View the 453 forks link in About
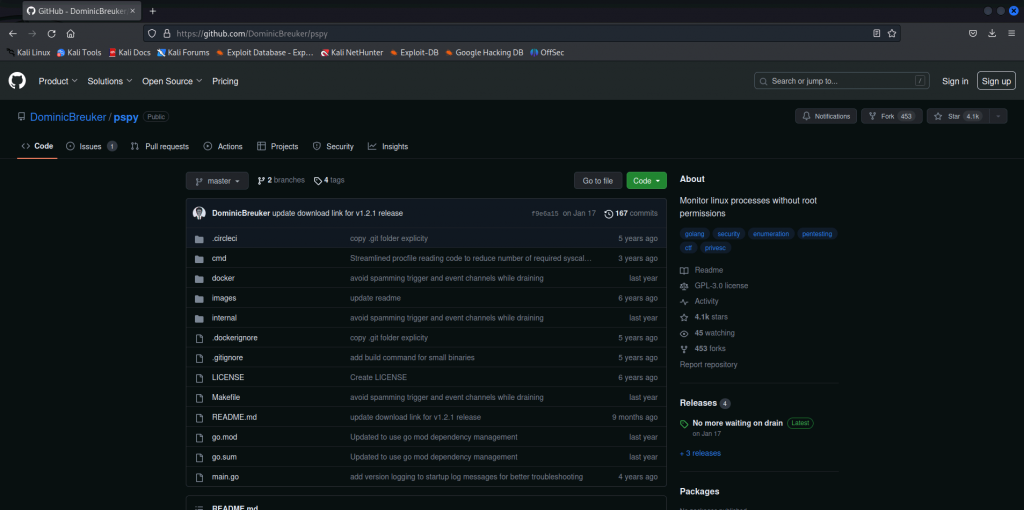Screen dimensions: 1024x510 tap(710, 349)
